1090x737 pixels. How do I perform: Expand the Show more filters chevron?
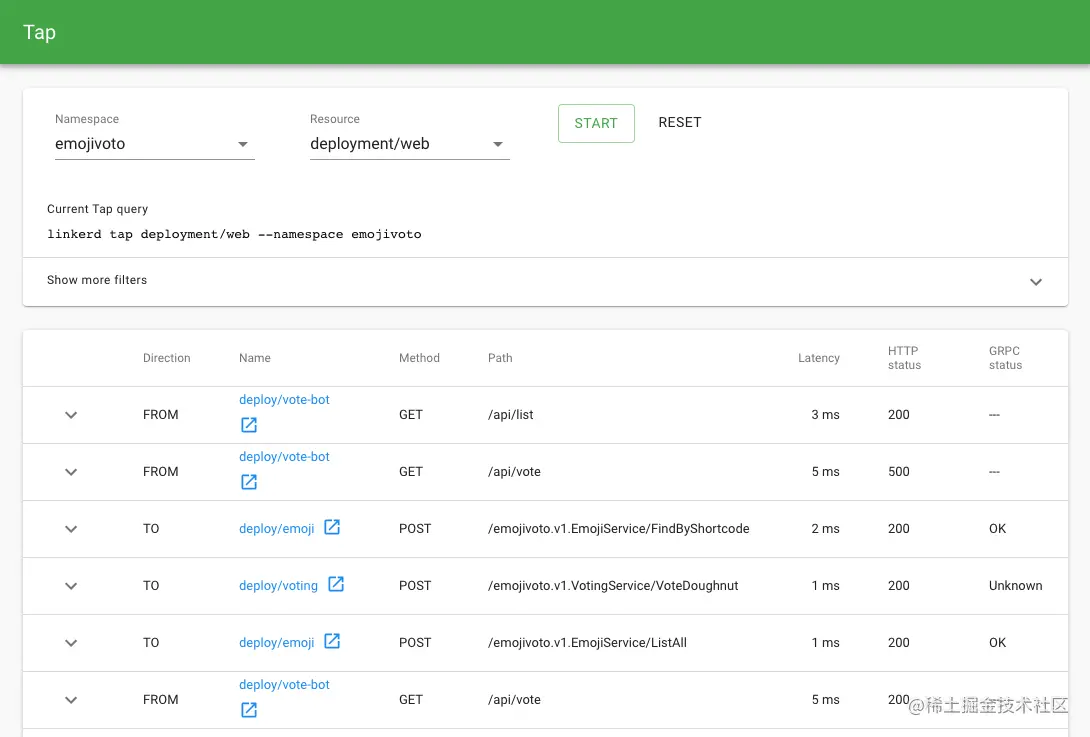click(1036, 282)
